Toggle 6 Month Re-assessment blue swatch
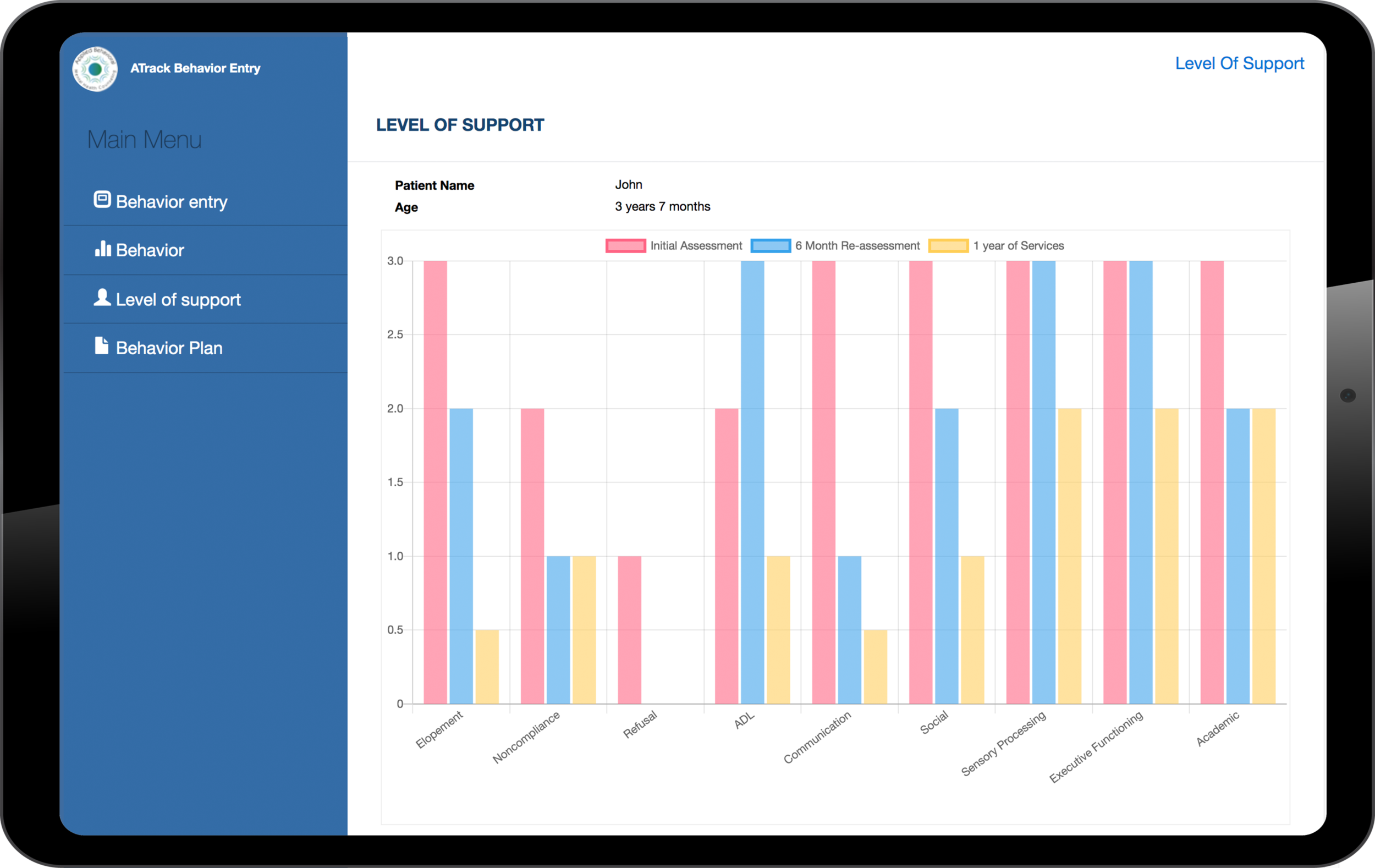The height and width of the screenshot is (868, 1375). [771, 245]
